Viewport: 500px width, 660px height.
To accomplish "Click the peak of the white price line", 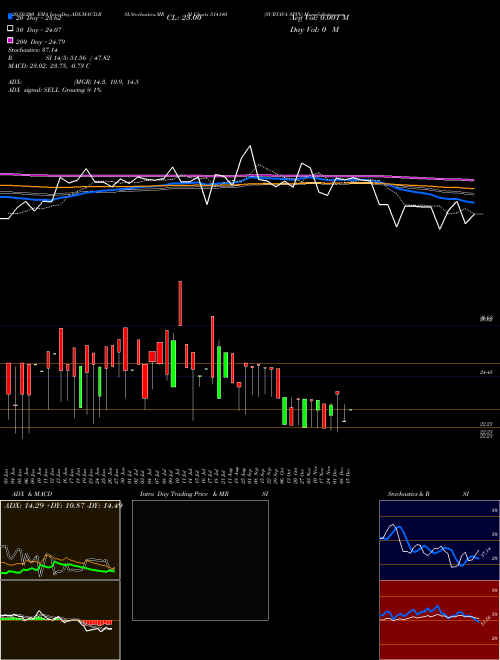I will 250,146.
